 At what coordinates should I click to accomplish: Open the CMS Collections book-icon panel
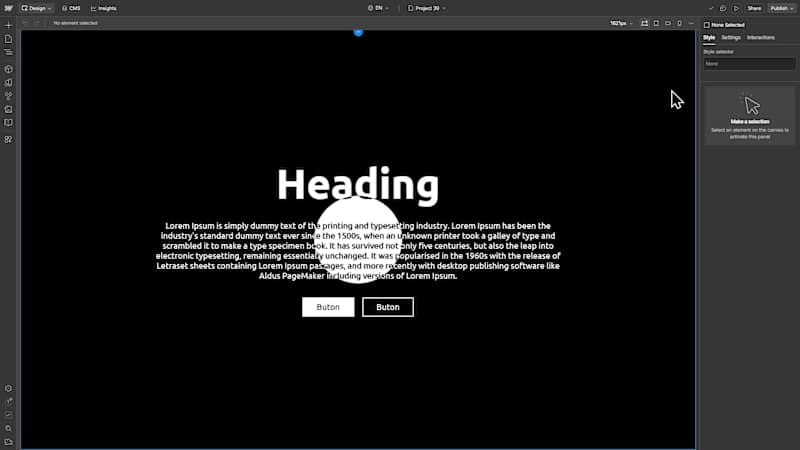pos(8,123)
